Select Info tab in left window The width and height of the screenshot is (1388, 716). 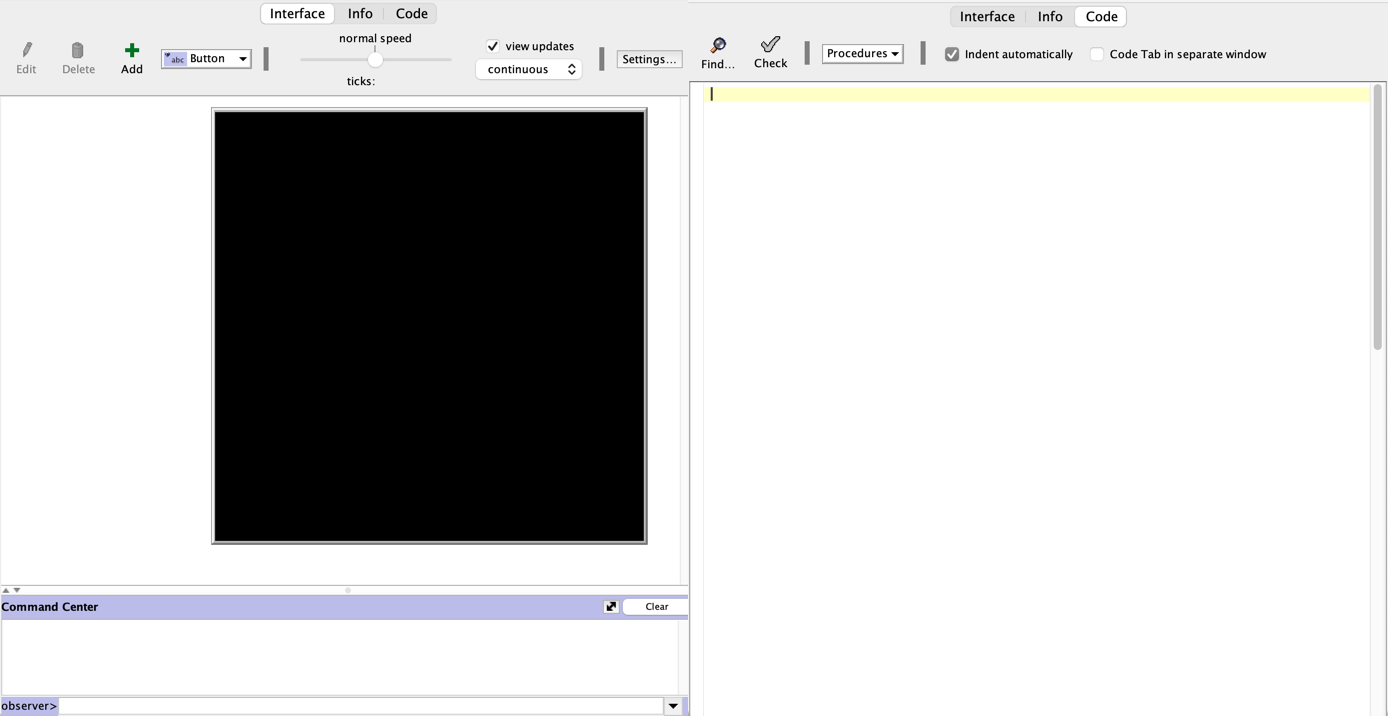click(360, 14)
